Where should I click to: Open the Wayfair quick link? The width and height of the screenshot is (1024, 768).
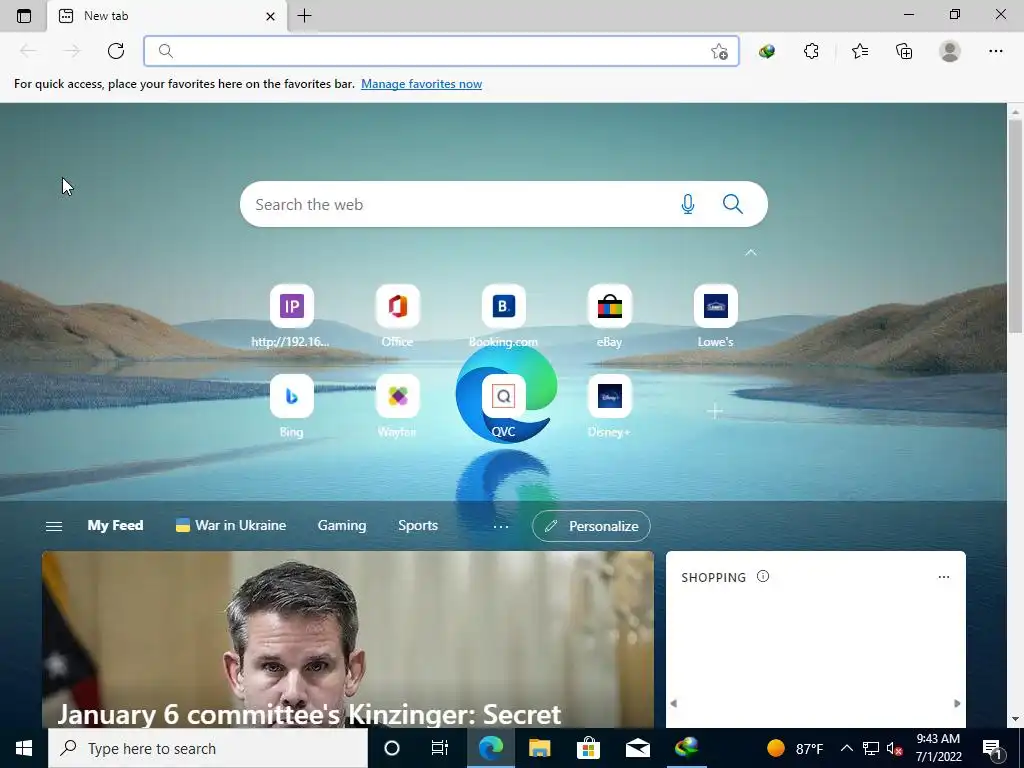point(397,406)
